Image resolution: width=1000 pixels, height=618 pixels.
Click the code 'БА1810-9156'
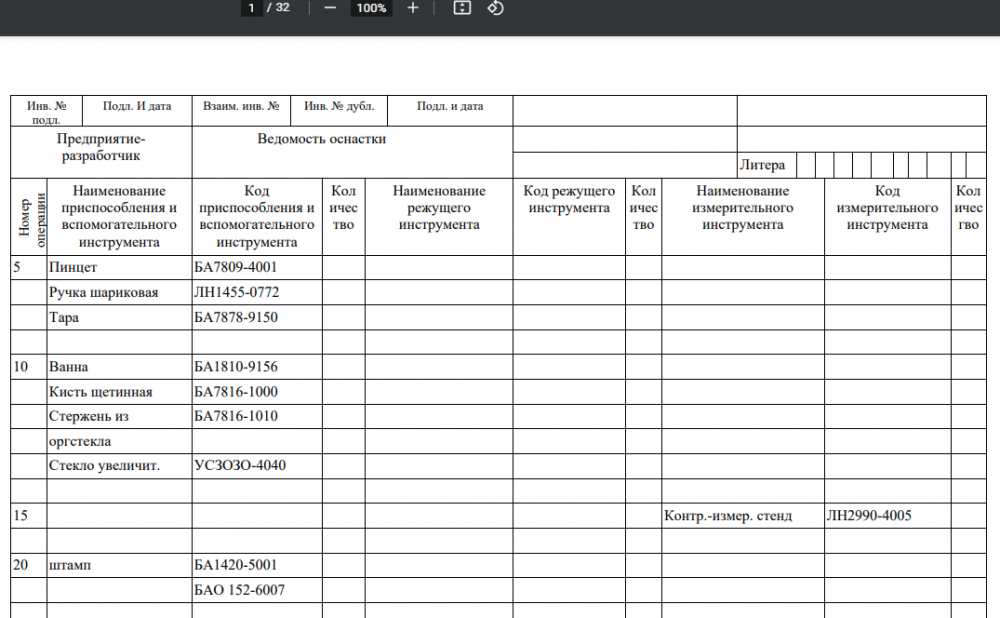point(236,367)
